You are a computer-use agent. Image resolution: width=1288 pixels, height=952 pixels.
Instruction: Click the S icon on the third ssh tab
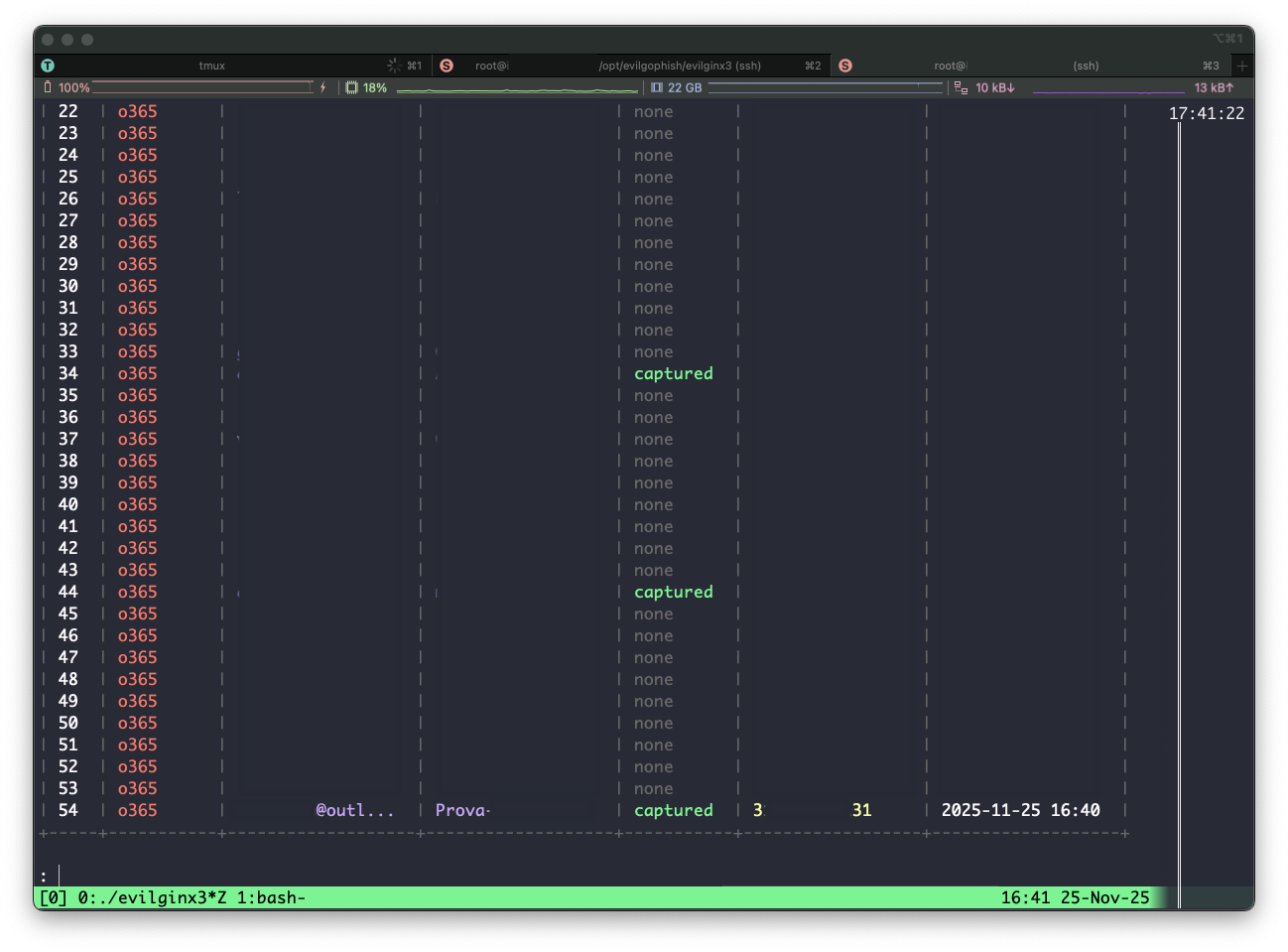[845, 66]
